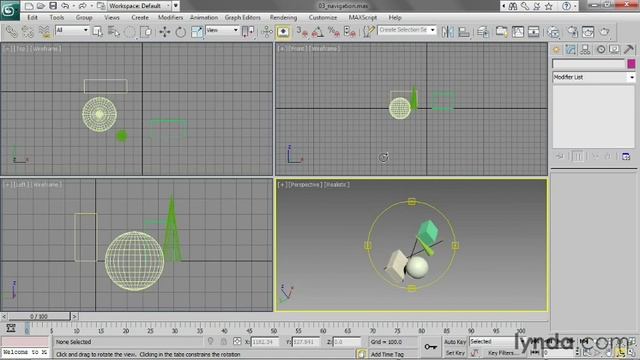The height and width of the screenshot is (360, 640).
Task: Activate Select and Move tool
Action: pos(164,31)
